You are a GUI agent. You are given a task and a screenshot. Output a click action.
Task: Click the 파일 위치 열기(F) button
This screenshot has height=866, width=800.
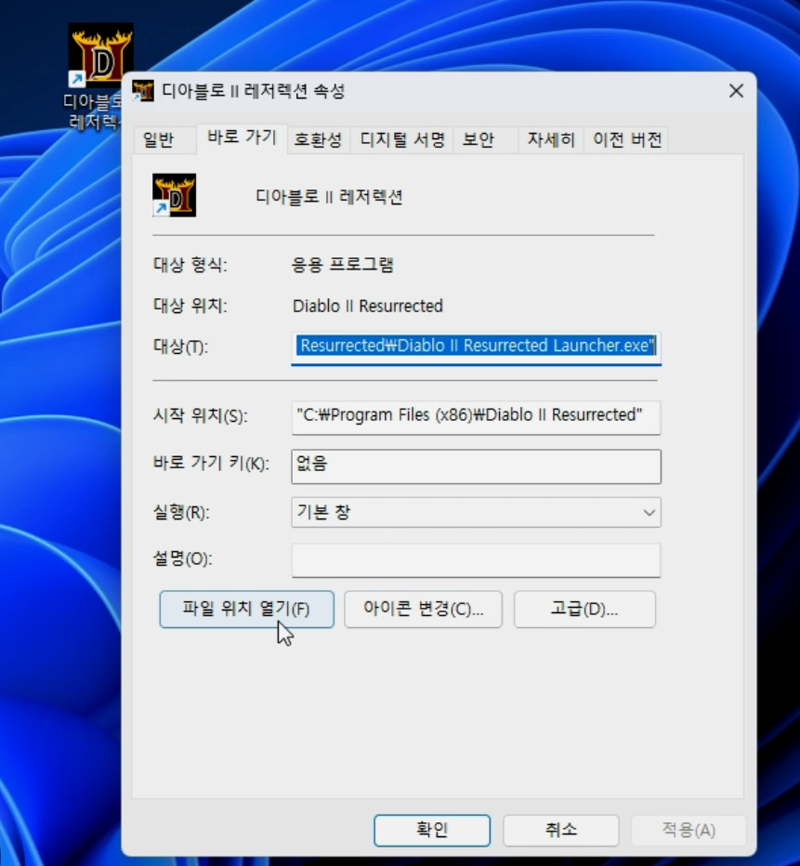246,609
